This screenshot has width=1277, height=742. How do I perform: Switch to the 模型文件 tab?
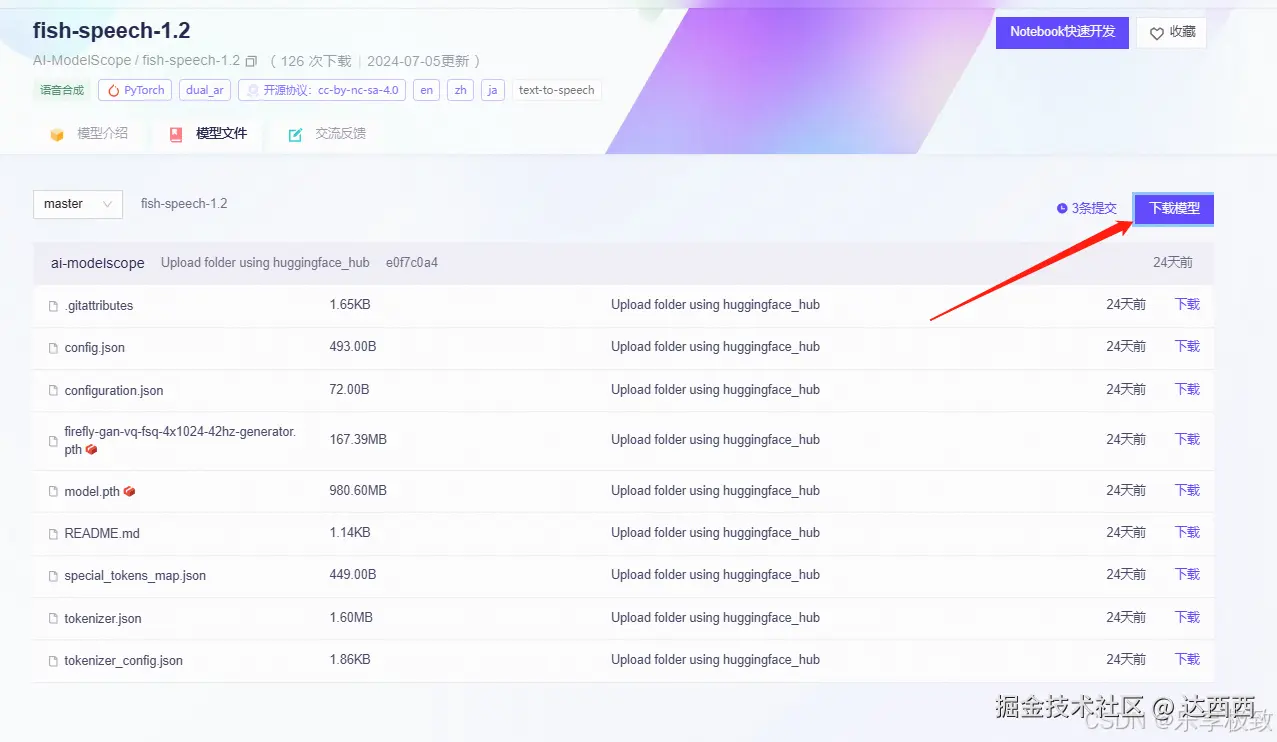tap(208, 134)
